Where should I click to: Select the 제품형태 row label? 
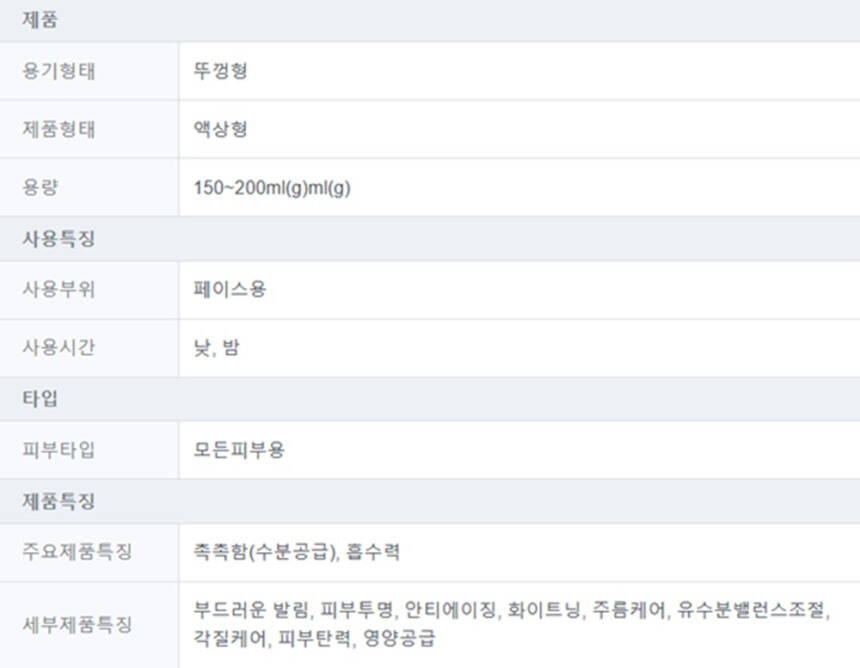pos(59,129)
